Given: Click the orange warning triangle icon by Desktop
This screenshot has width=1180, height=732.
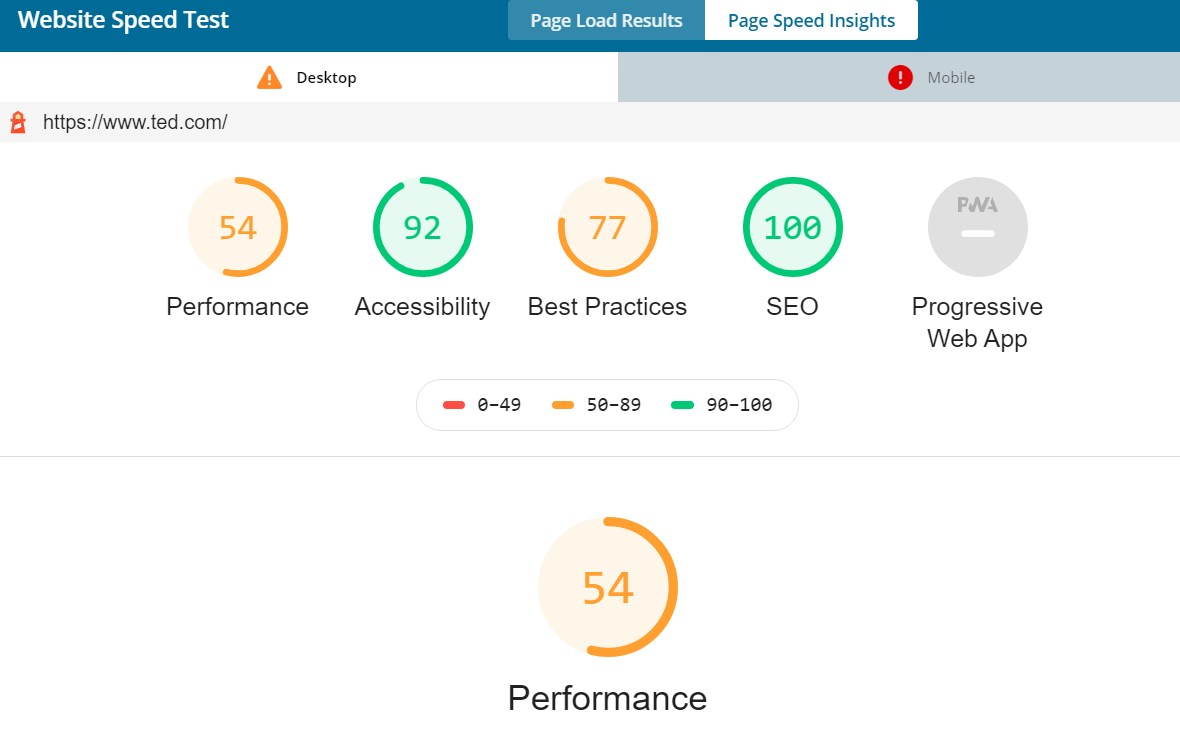Looking at the screenshot, I should click(x=269, y=77).
